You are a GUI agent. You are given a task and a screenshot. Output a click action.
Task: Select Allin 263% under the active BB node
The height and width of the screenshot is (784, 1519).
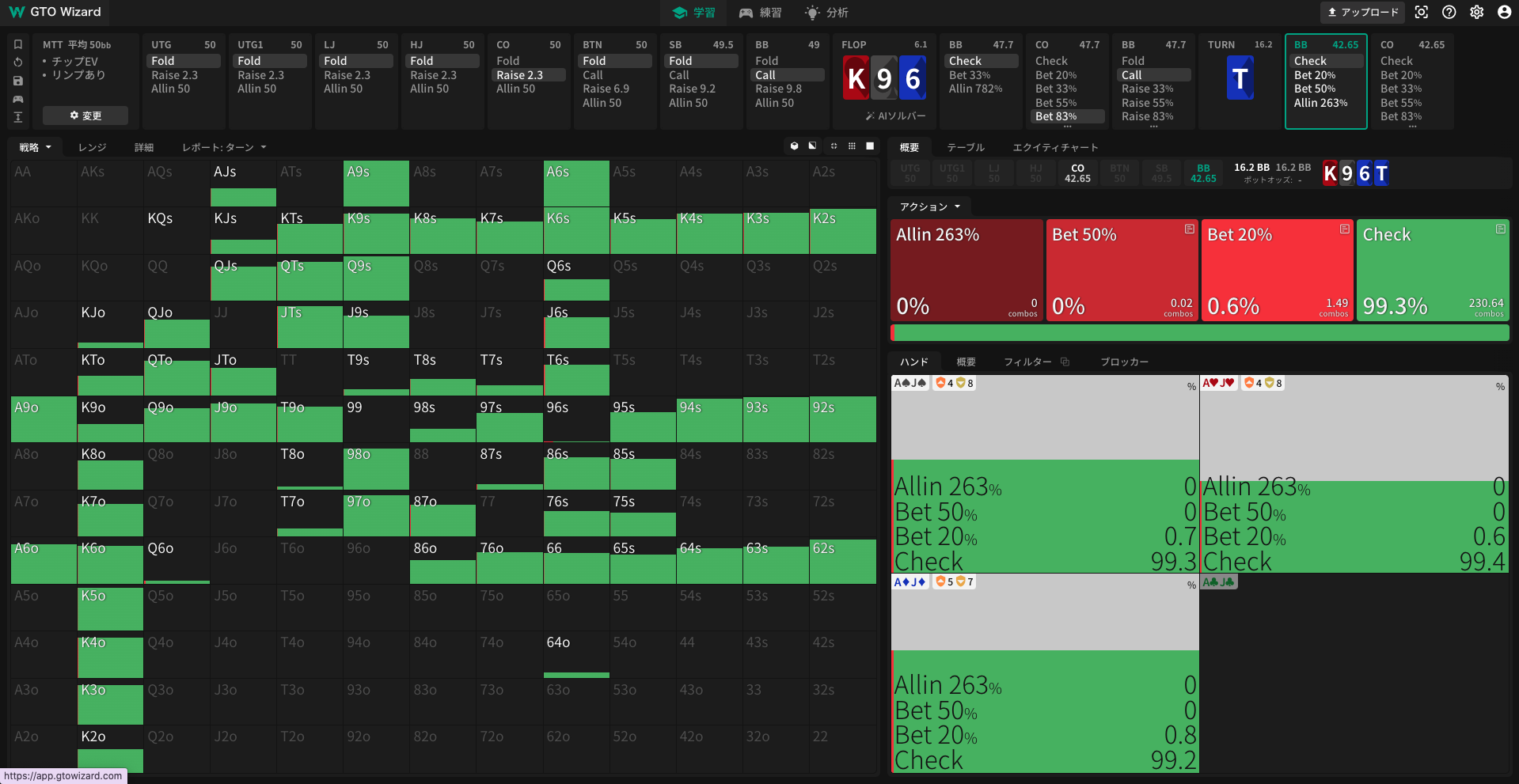click(1326, 103)
